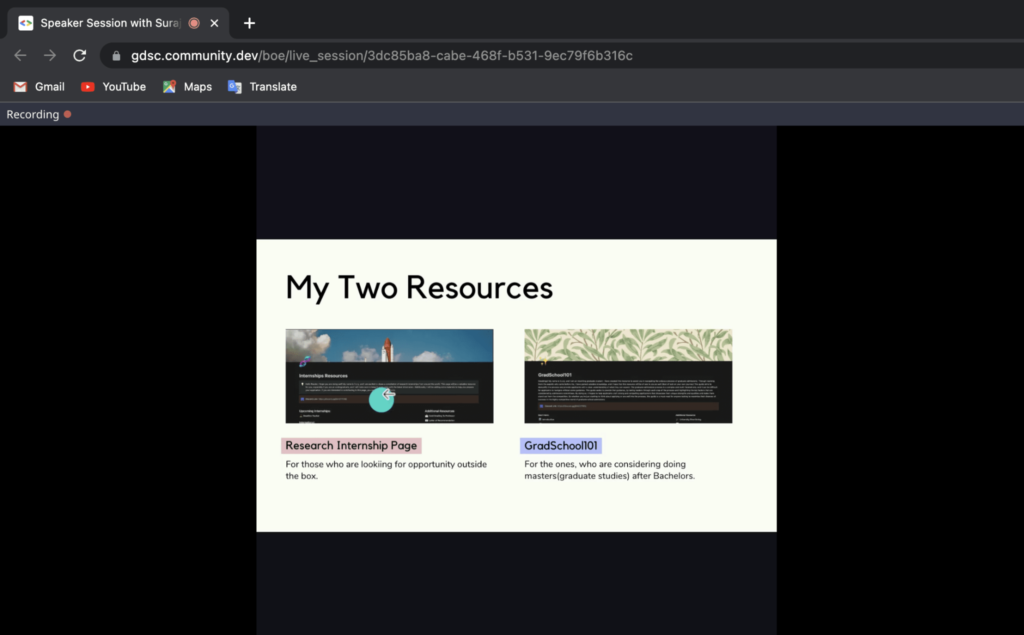Reload the current page

click(80, 56)
